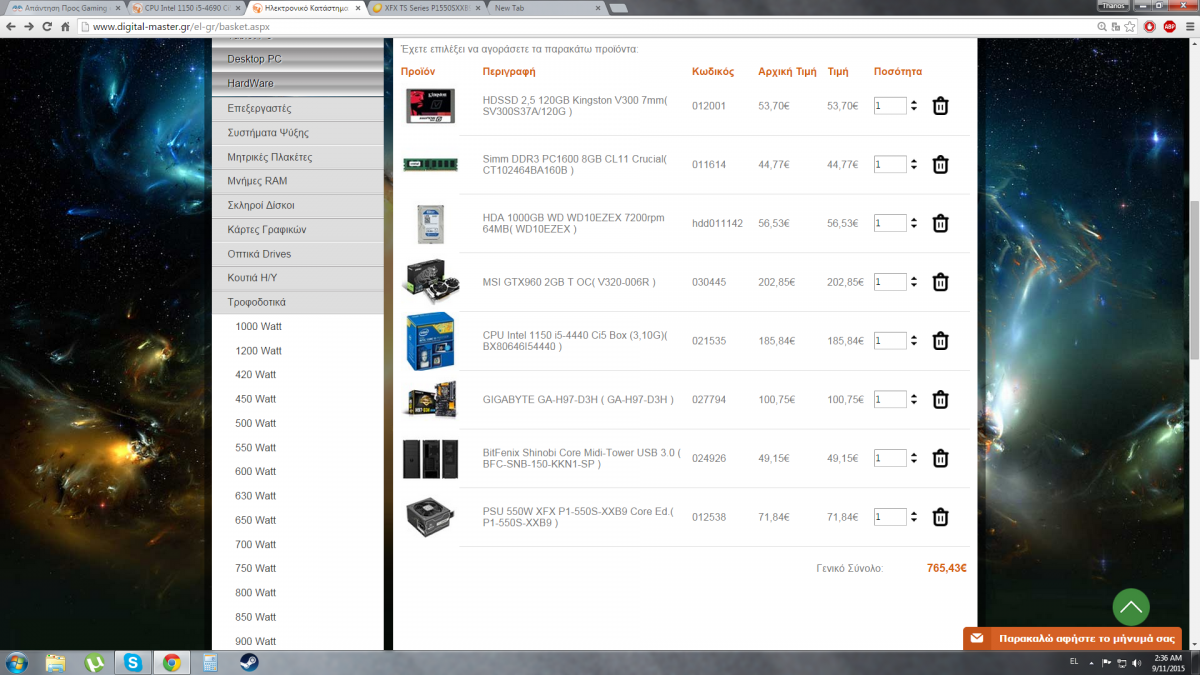The width and height of the screenshot is (1200, 675).
Task: Switch to the CPU Intel 1150 i5-4690 tab
Action: [x=187, y=8]
